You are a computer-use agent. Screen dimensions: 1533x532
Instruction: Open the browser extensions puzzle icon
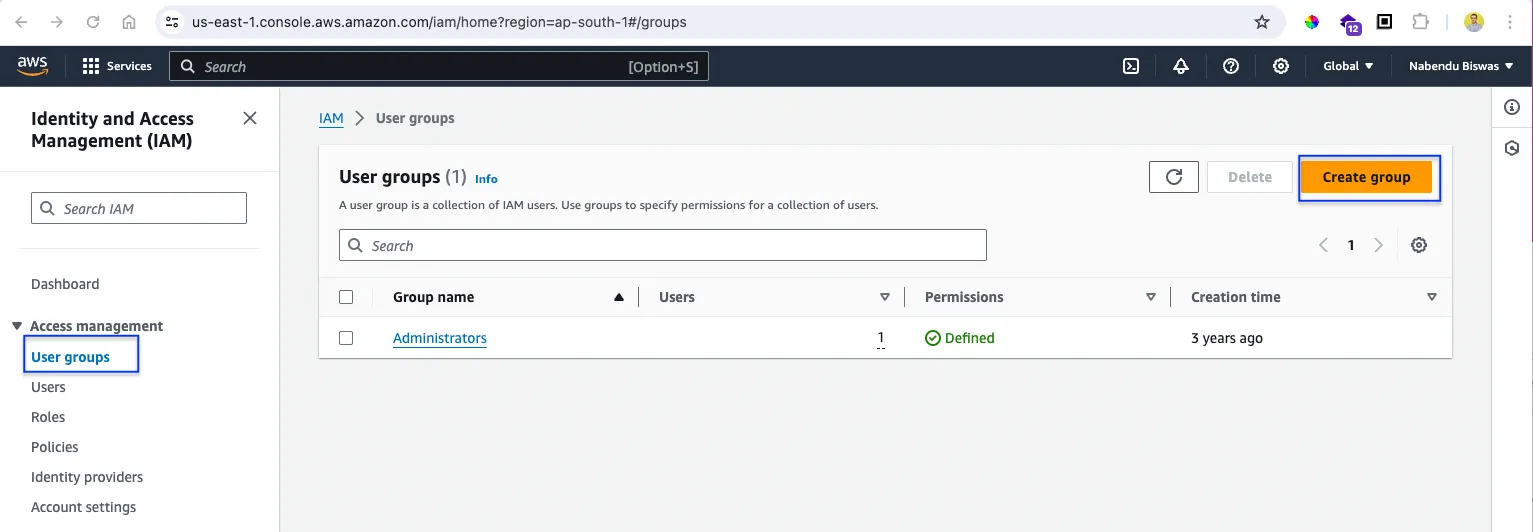(x=1419, y=21)
